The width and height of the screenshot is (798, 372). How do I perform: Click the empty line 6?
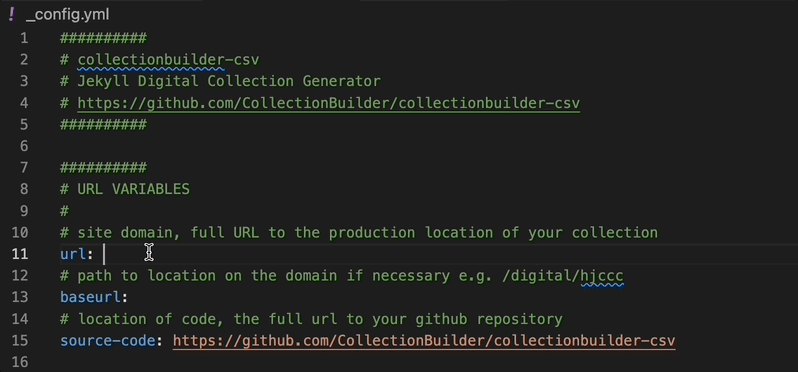356,146
